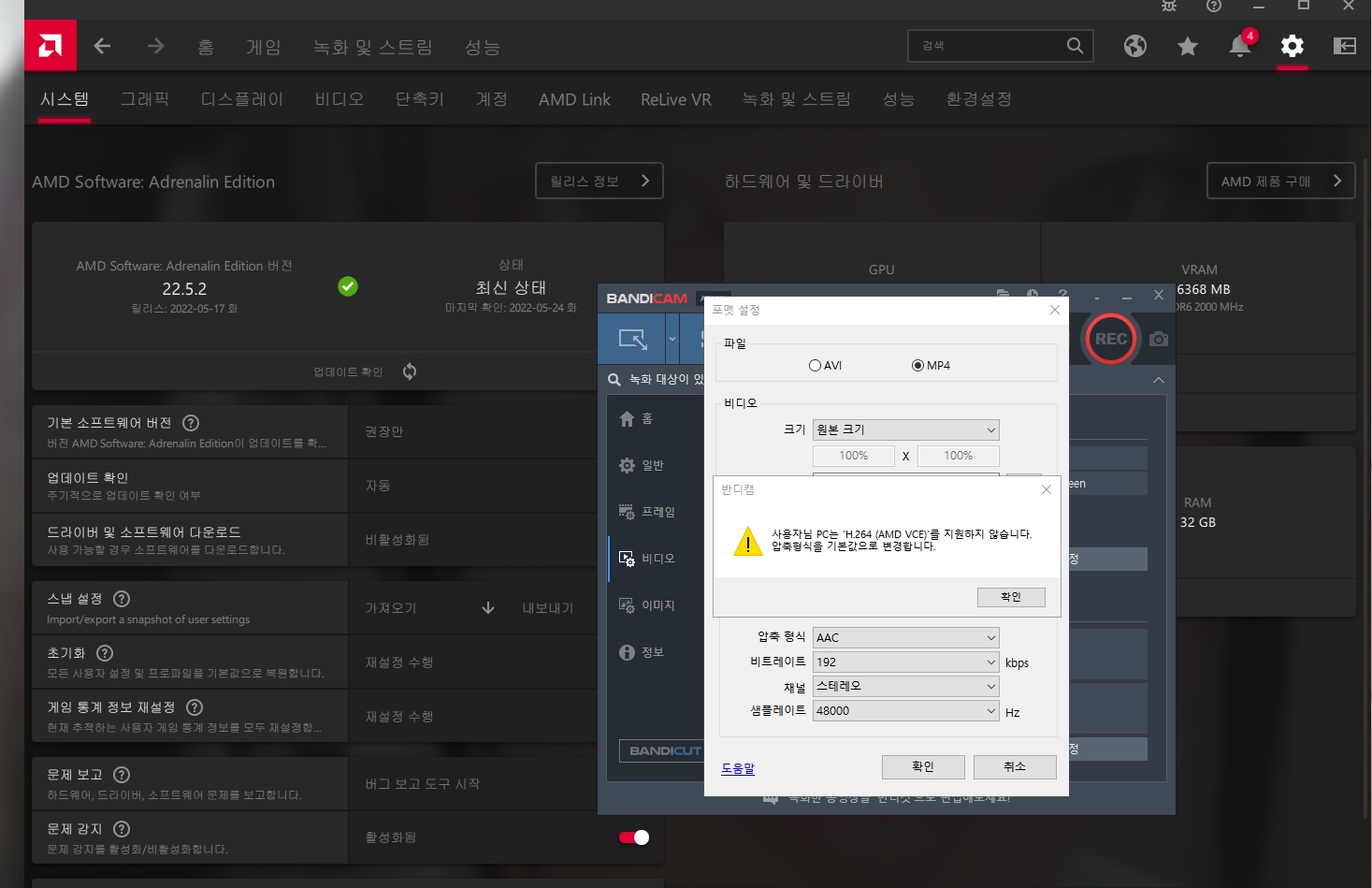
Task: Click help icon beside 초기화
Action: click(105, 653)
